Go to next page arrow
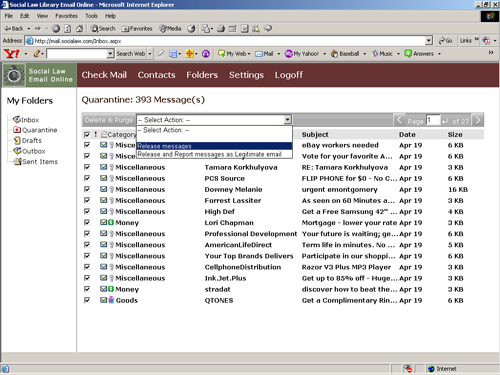This screenshot has height=375, width=500. (x=478, y=120)
